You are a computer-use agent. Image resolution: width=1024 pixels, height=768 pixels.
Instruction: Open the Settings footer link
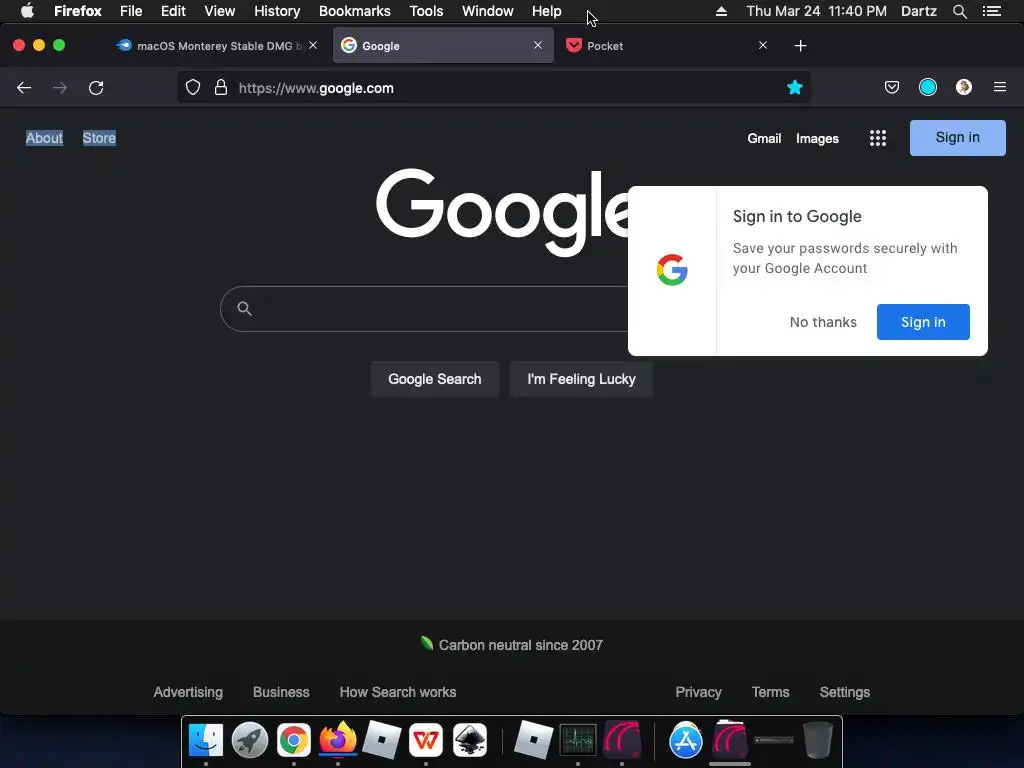coord(844,692)
